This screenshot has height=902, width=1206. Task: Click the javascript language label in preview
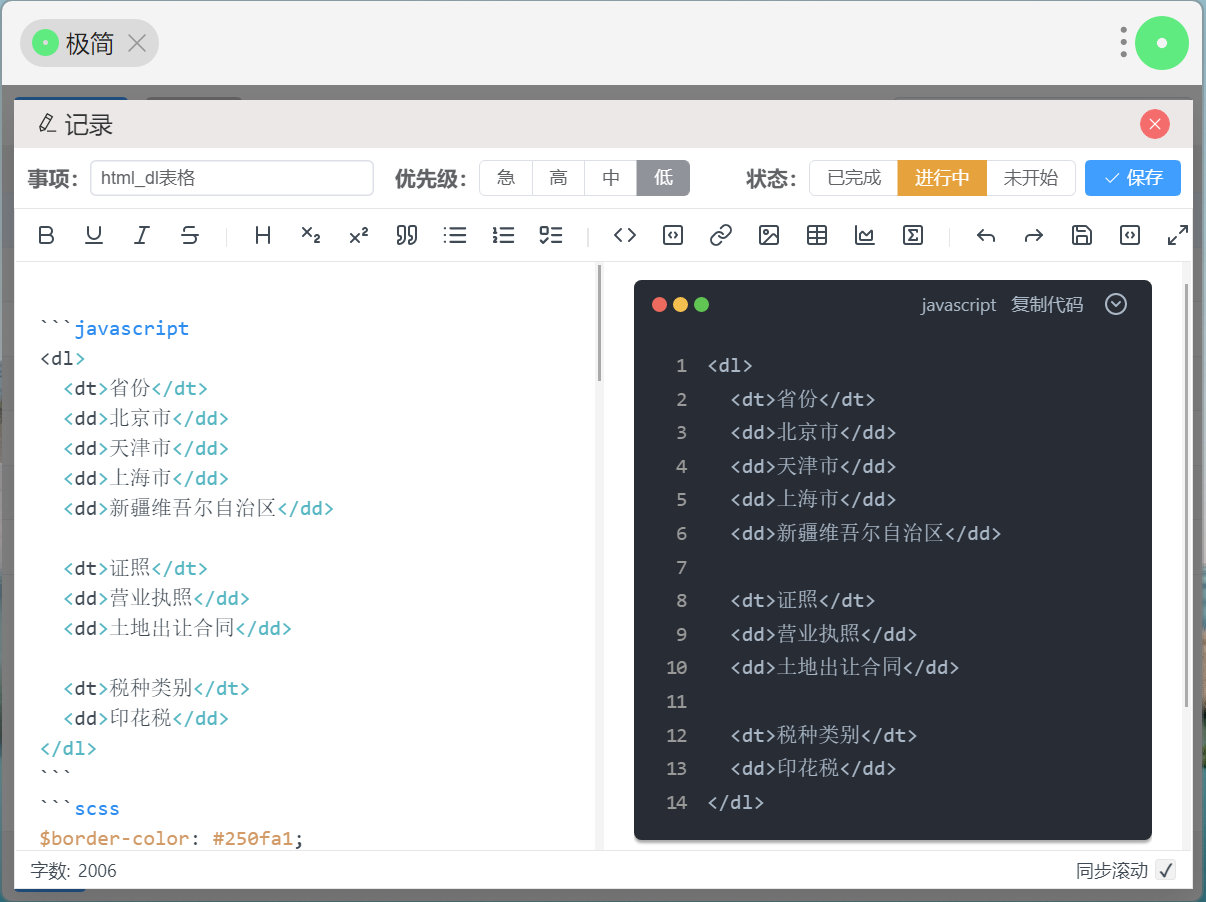[x=959, y=305]
